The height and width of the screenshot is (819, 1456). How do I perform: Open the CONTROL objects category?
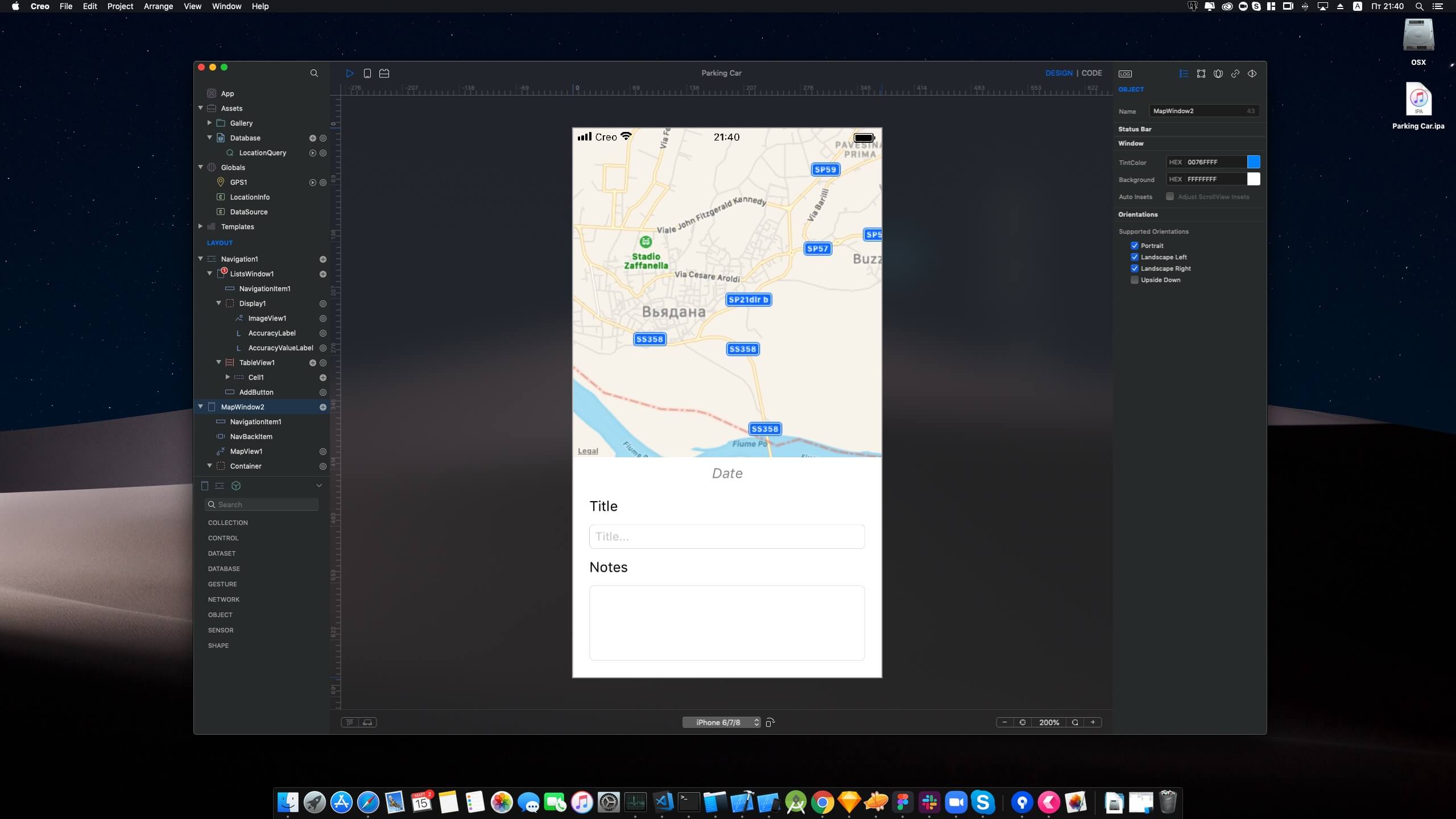pyautogui.click(x=223, y=538)
